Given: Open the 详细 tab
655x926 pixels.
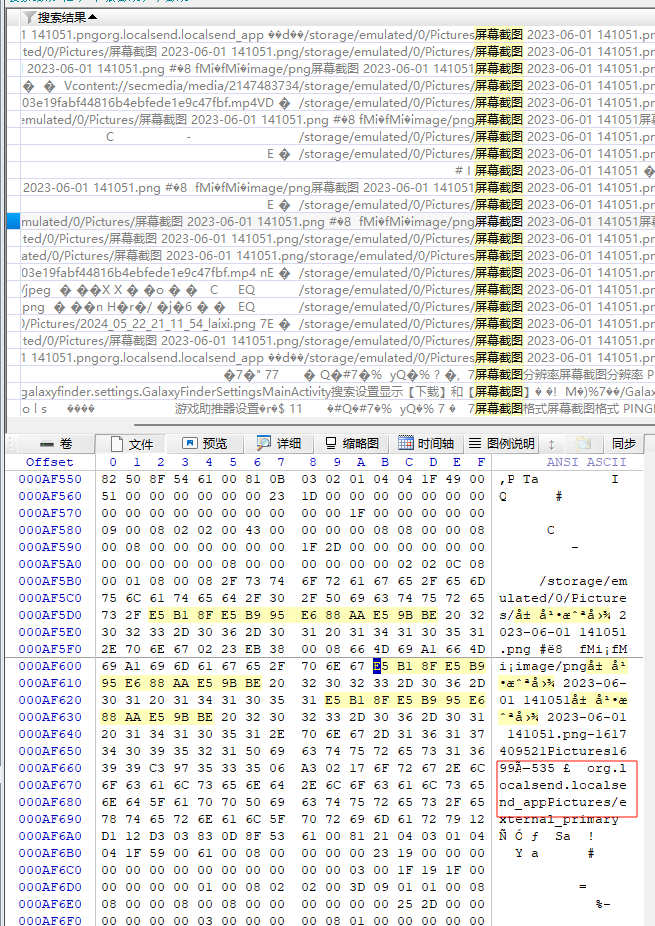Looking at the screenshot, I should pos(279,444).
